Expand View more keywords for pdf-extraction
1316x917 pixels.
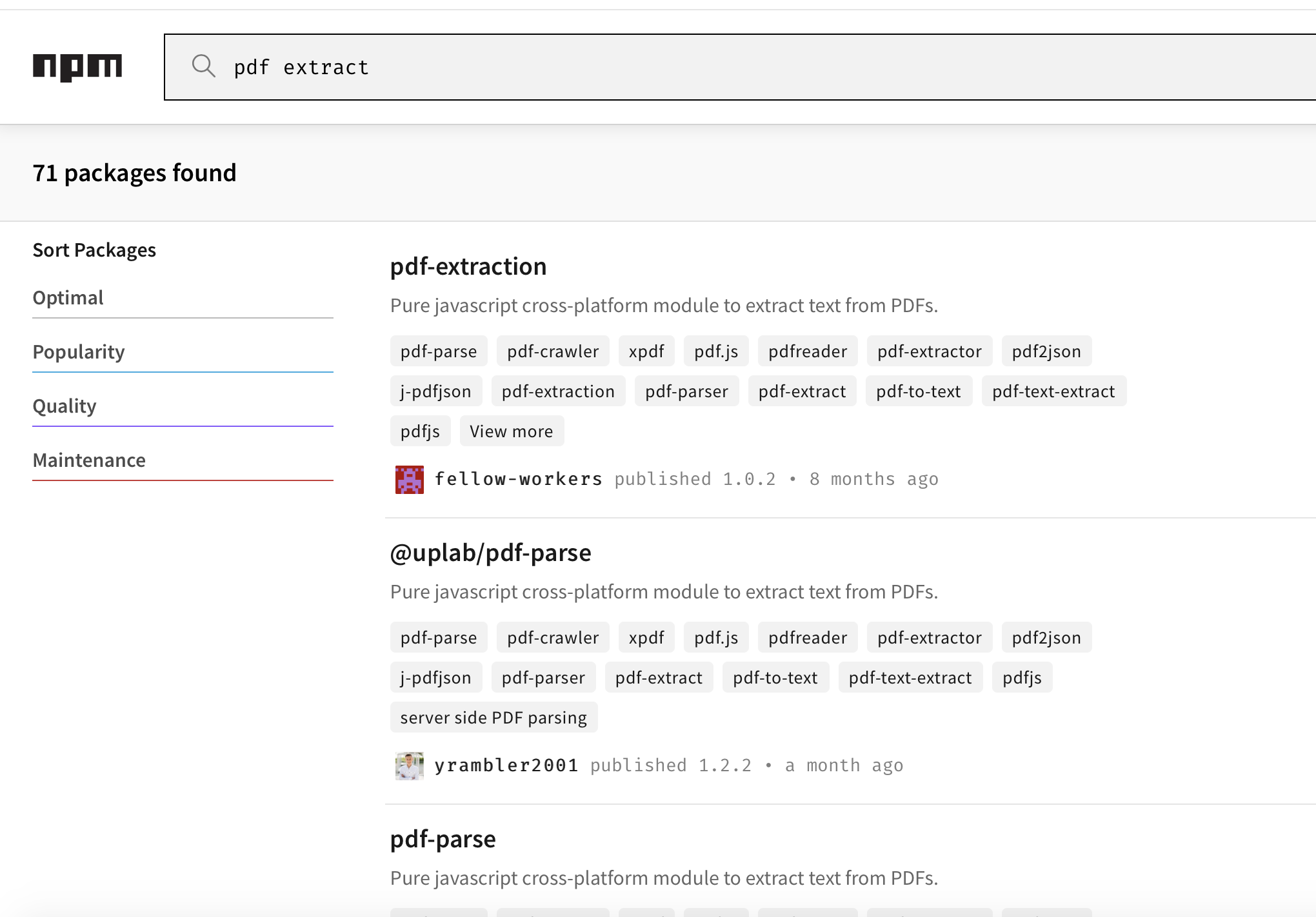[x=511, y=431]
